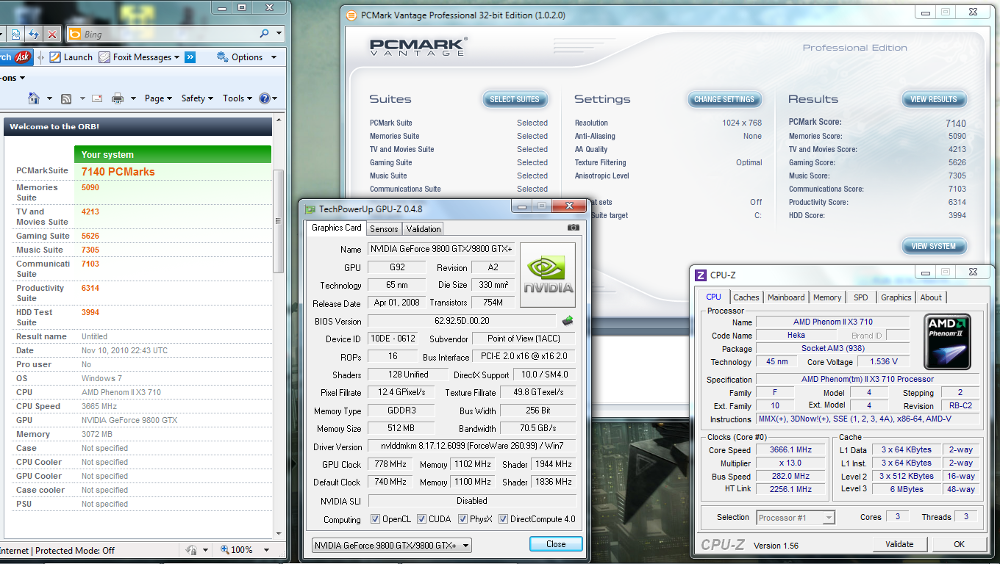The width and height of the screenshot is (1000, 564).
Task: Open the toolbar Options dropdown arrow
Action: 274,57
